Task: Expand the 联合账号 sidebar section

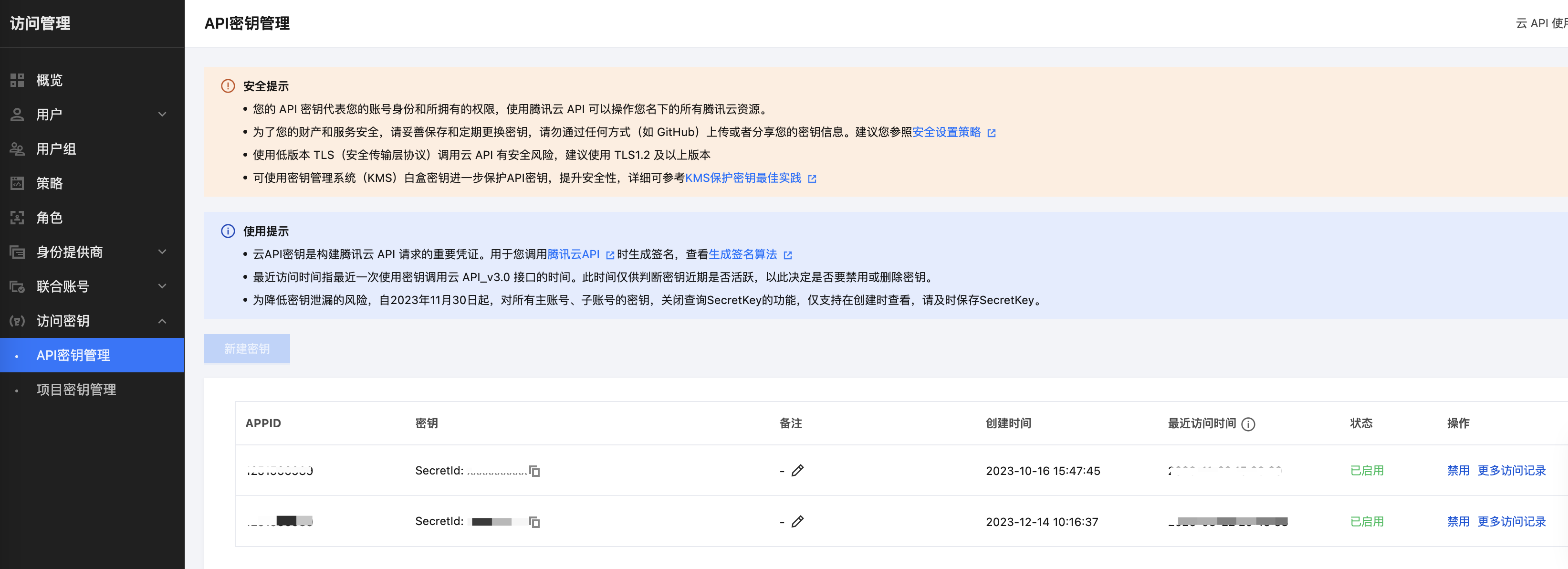Action: point(162,286)
